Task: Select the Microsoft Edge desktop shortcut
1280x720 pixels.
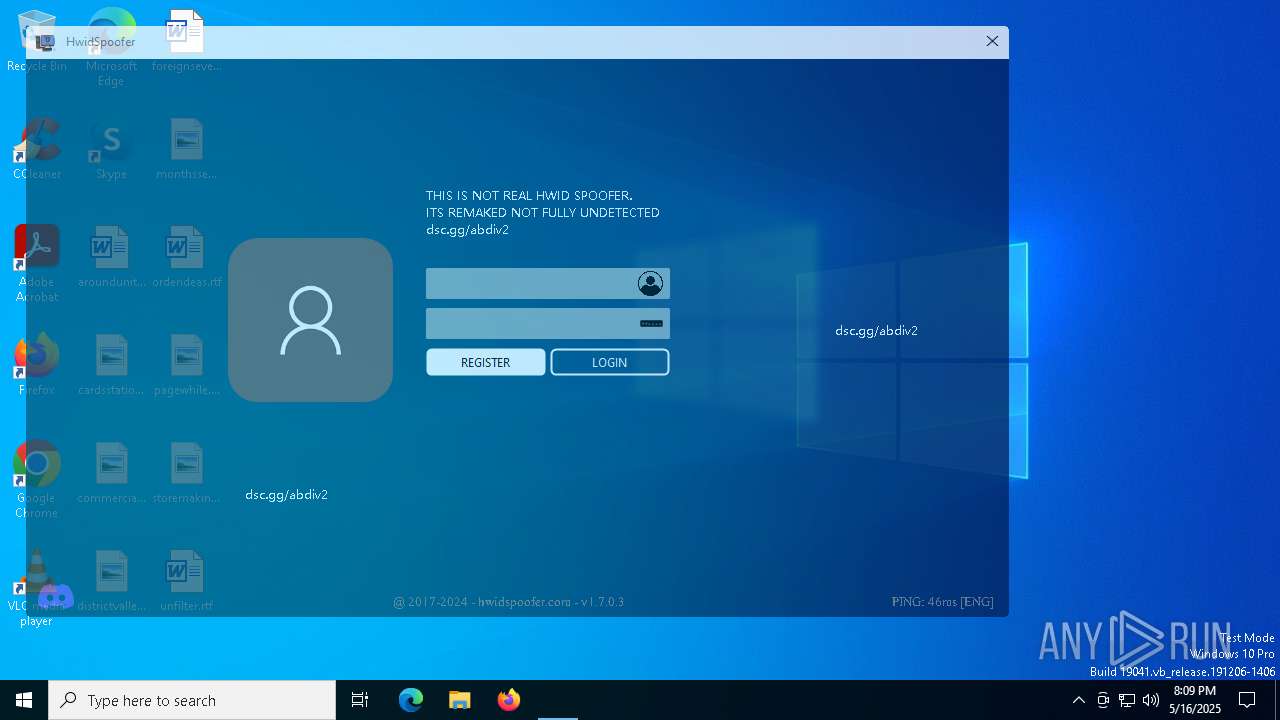Action: tap(111, 48)
